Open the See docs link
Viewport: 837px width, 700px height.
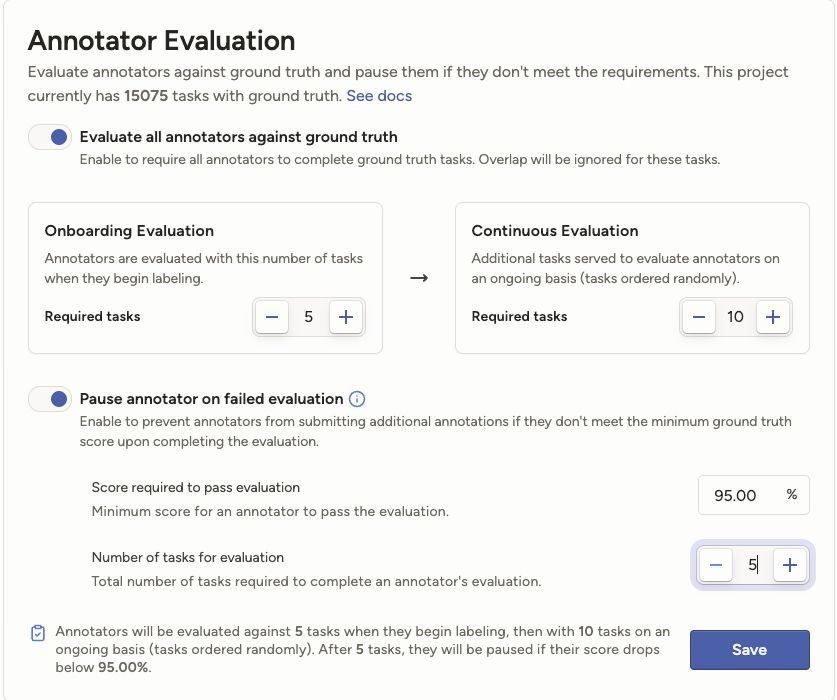click(379, 96)
